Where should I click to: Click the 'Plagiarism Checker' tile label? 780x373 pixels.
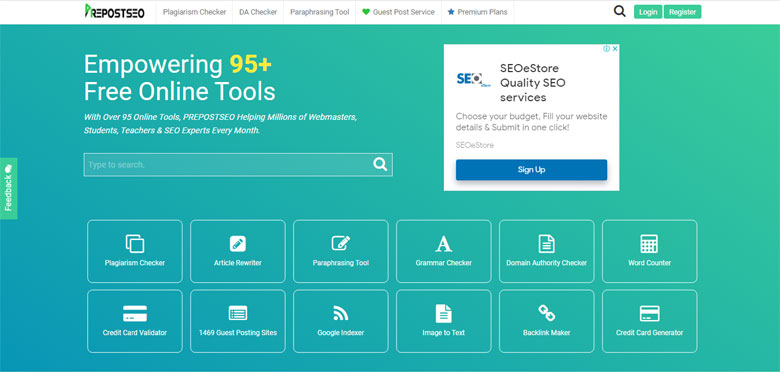click(135, 263)
